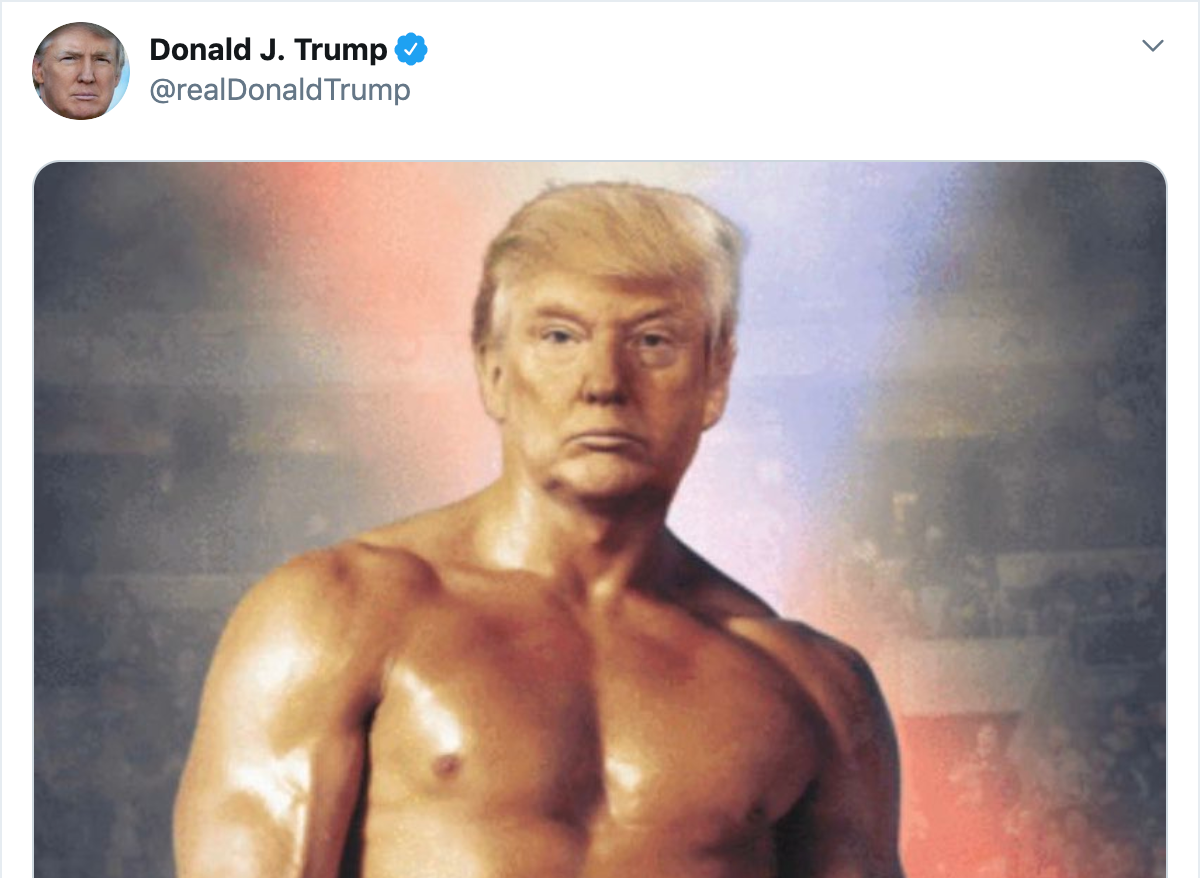Open the media preview with the rounded corners
This screenshot has width=1200, height=878.
click(600, 520)
